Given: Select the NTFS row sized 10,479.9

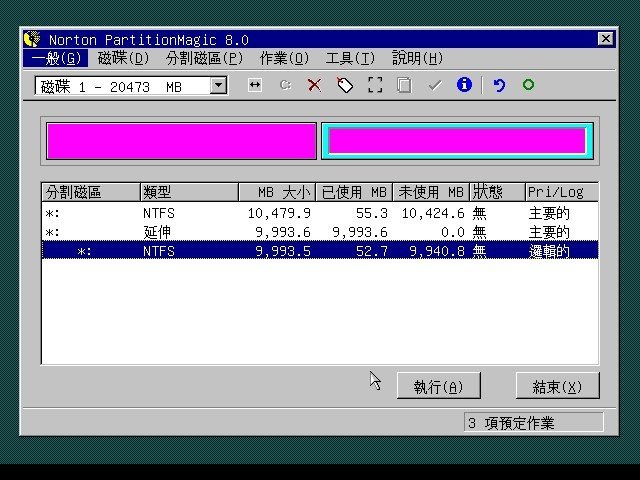Looking at the screenshot, I should (320, 213).
